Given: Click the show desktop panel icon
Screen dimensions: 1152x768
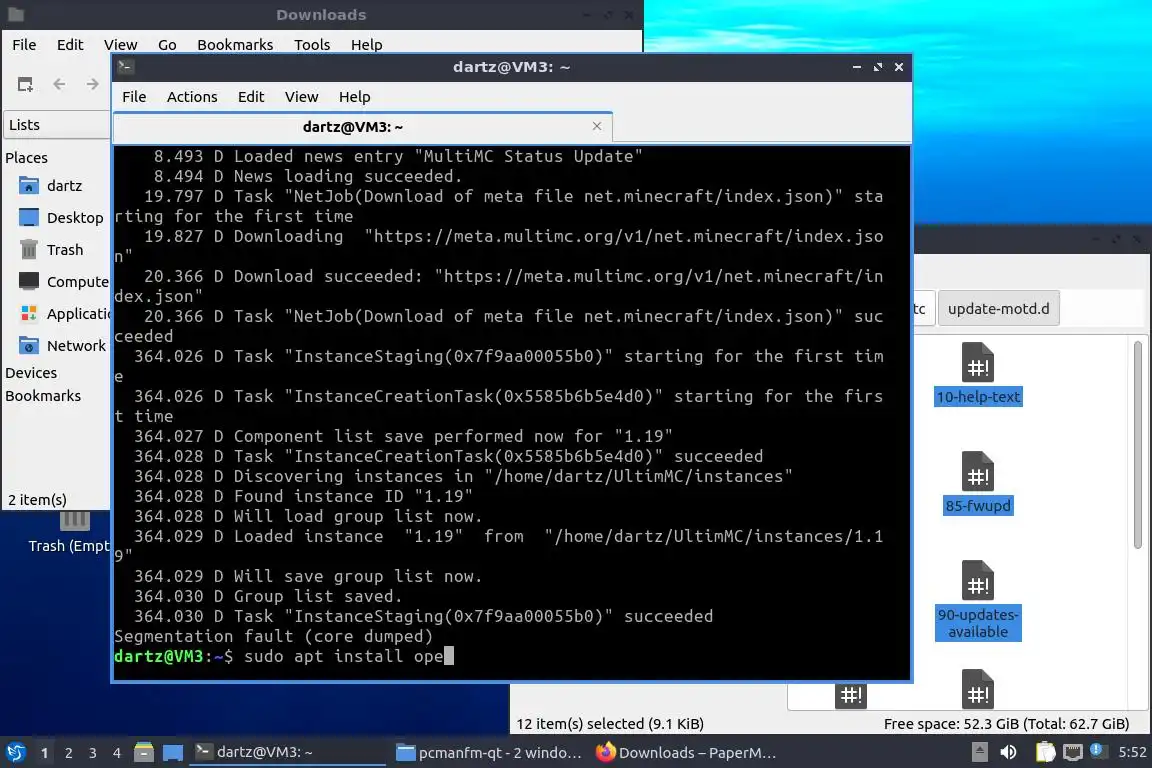Looking at the screenshot, I should point(173,753).
